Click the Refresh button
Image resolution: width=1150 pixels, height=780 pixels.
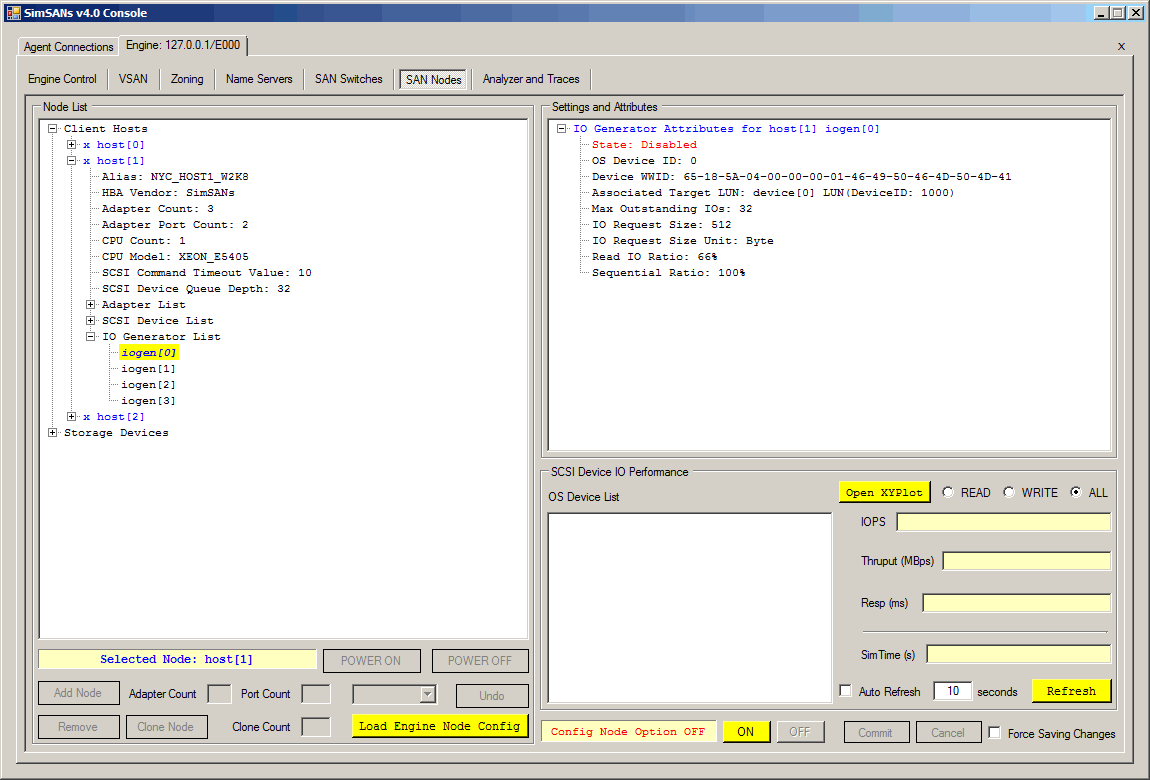[1071, 691]
